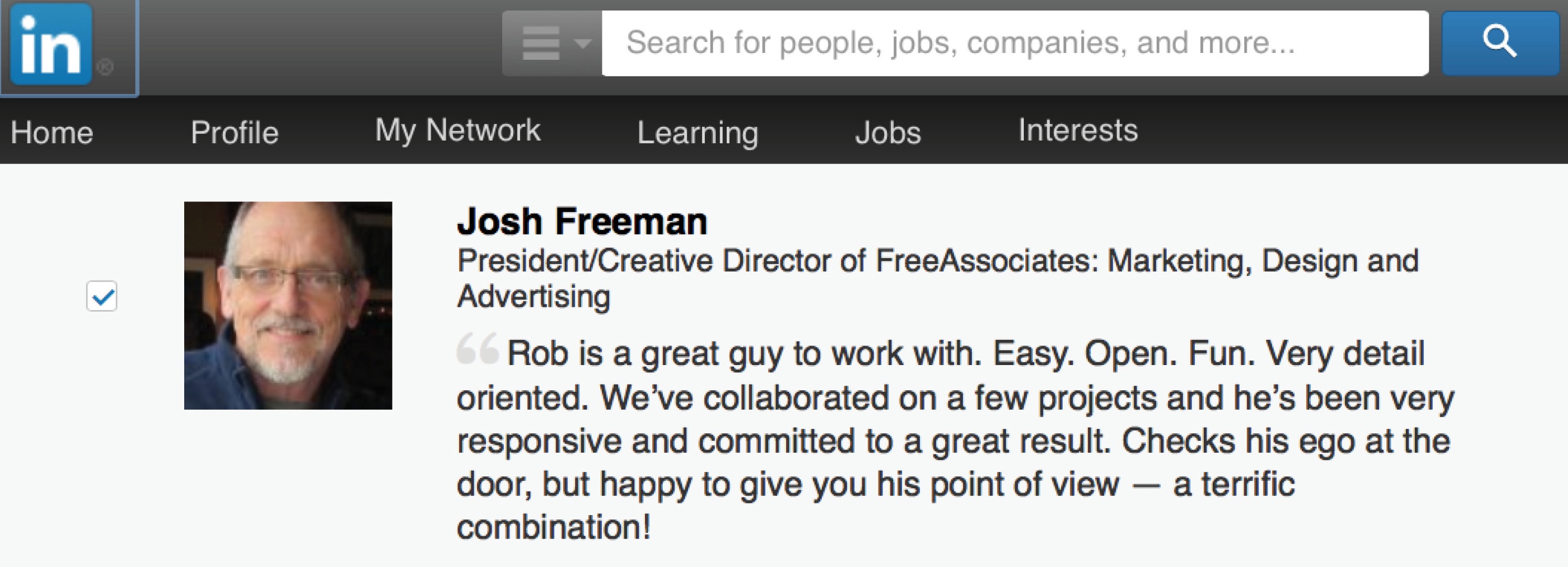The width and height of the screenshot is (1568, 567).
Task: Select the Learning nav item
Action: pos(697,133)
